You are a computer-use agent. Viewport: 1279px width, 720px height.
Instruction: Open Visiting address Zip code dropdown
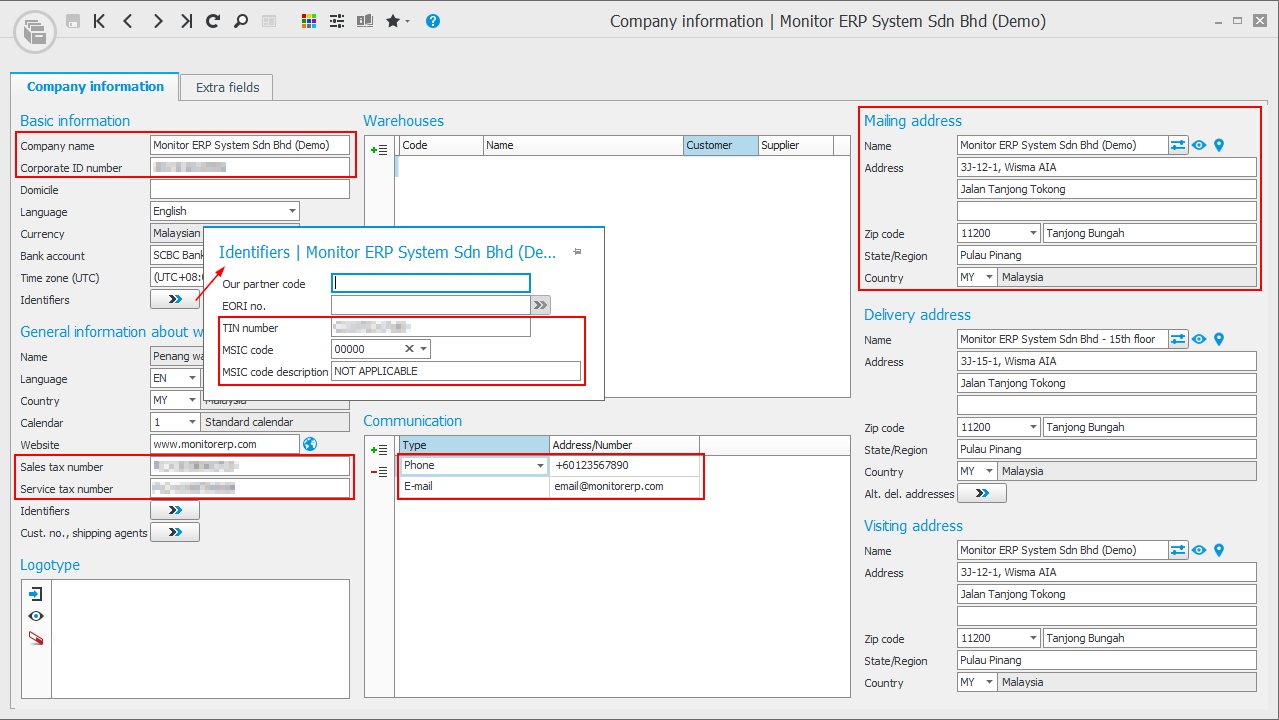click(1033, 638)
